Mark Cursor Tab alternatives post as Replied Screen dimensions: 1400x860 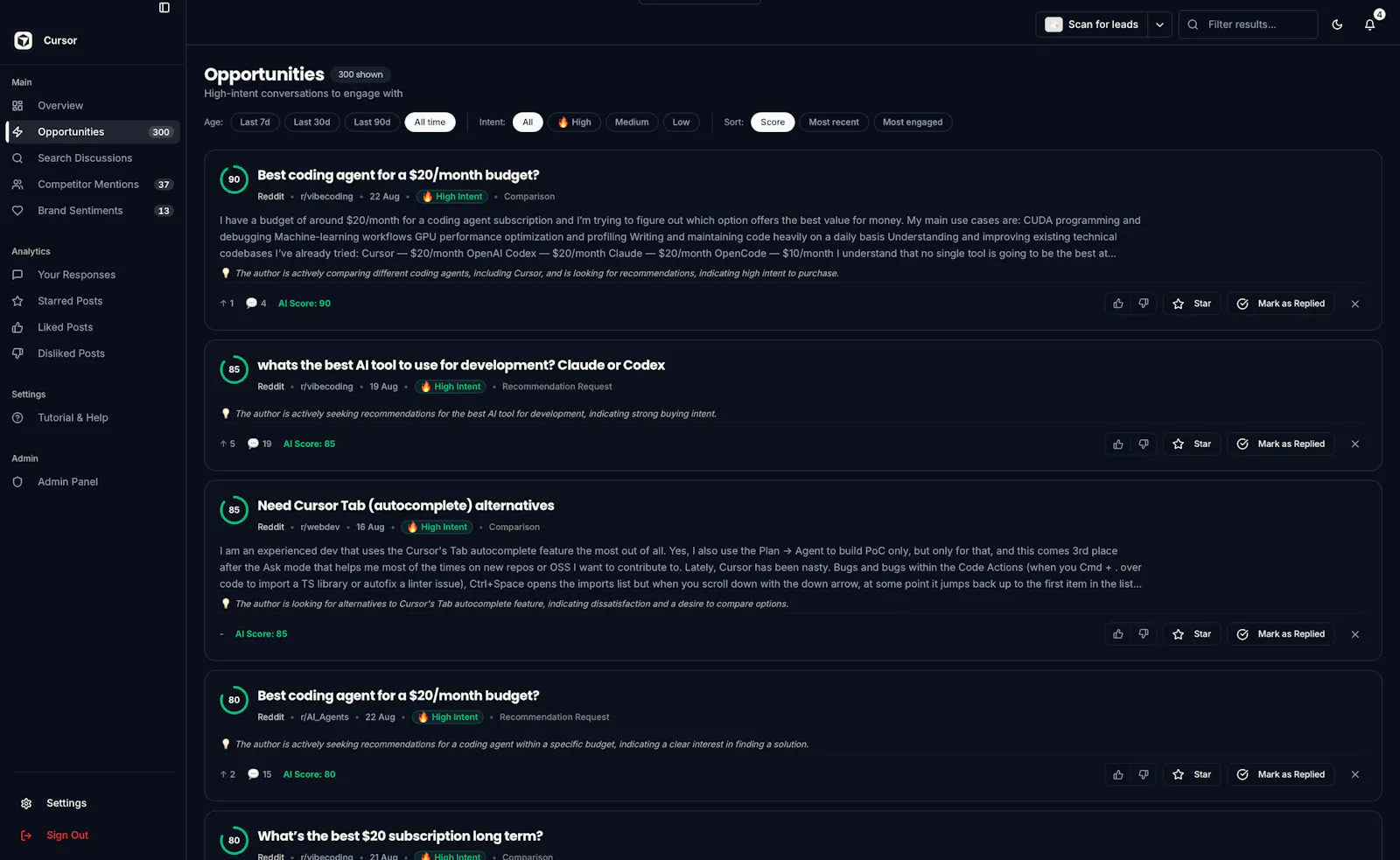point(1281,634)
